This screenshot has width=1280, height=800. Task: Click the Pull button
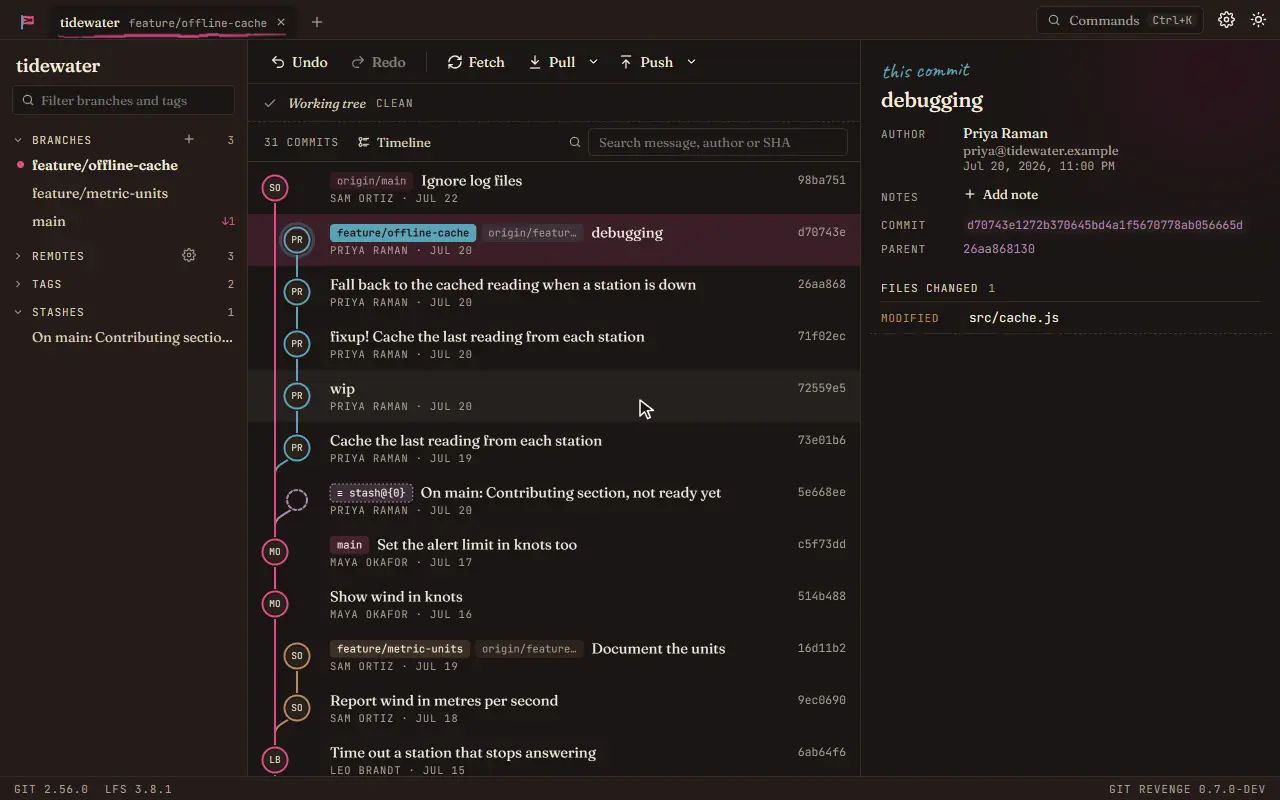(x=552, y=62)
